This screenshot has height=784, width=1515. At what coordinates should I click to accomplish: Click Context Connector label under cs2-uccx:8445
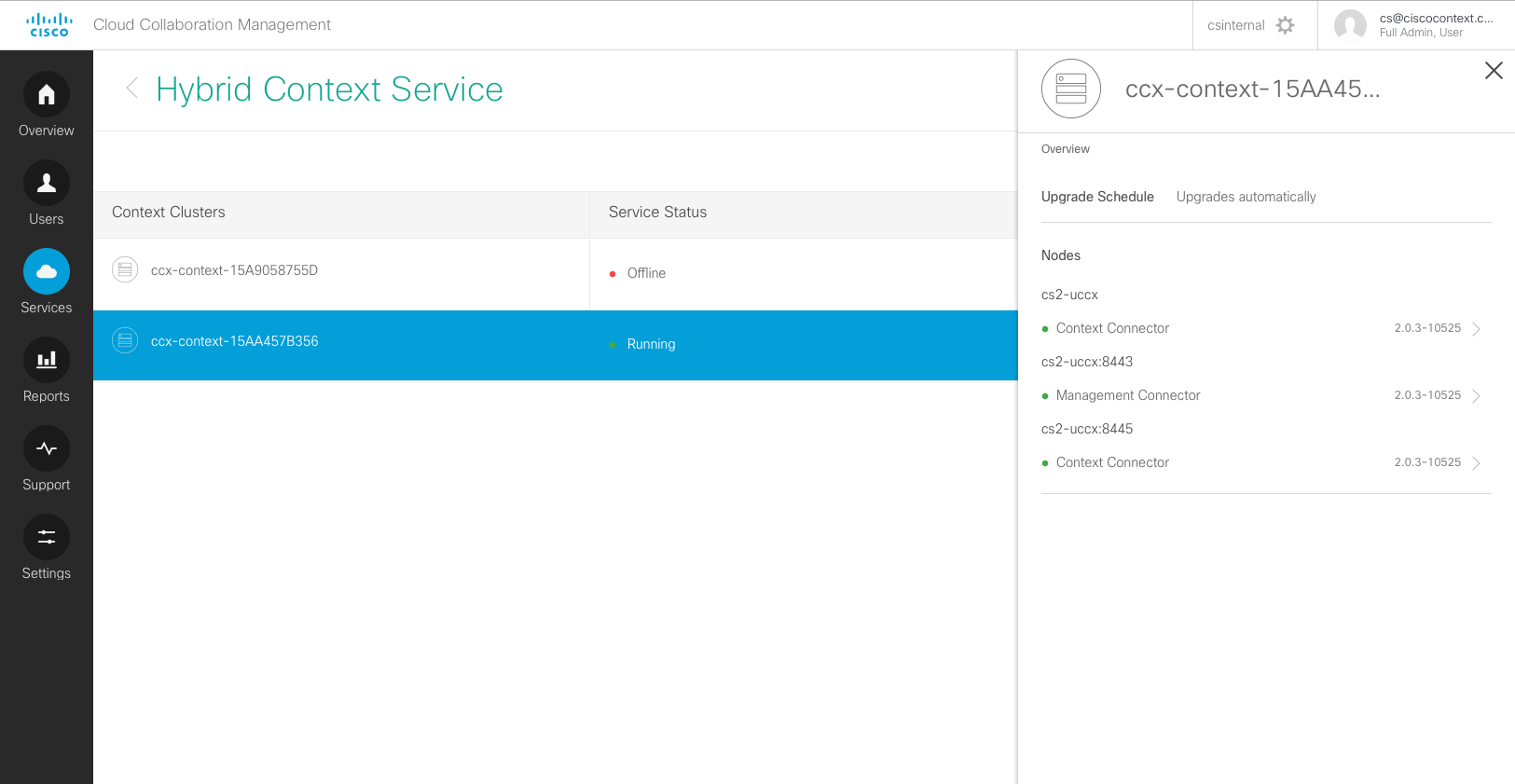1112,462
